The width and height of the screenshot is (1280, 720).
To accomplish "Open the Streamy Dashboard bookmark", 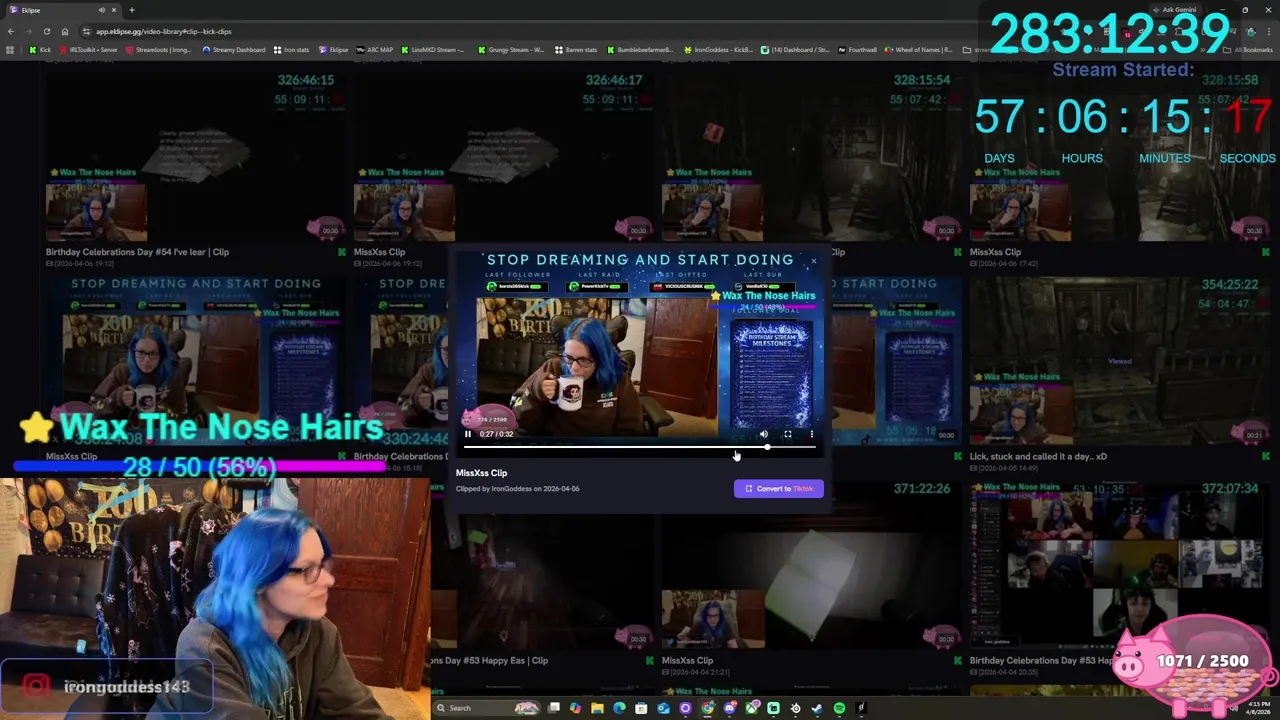I will coord(234,50).
